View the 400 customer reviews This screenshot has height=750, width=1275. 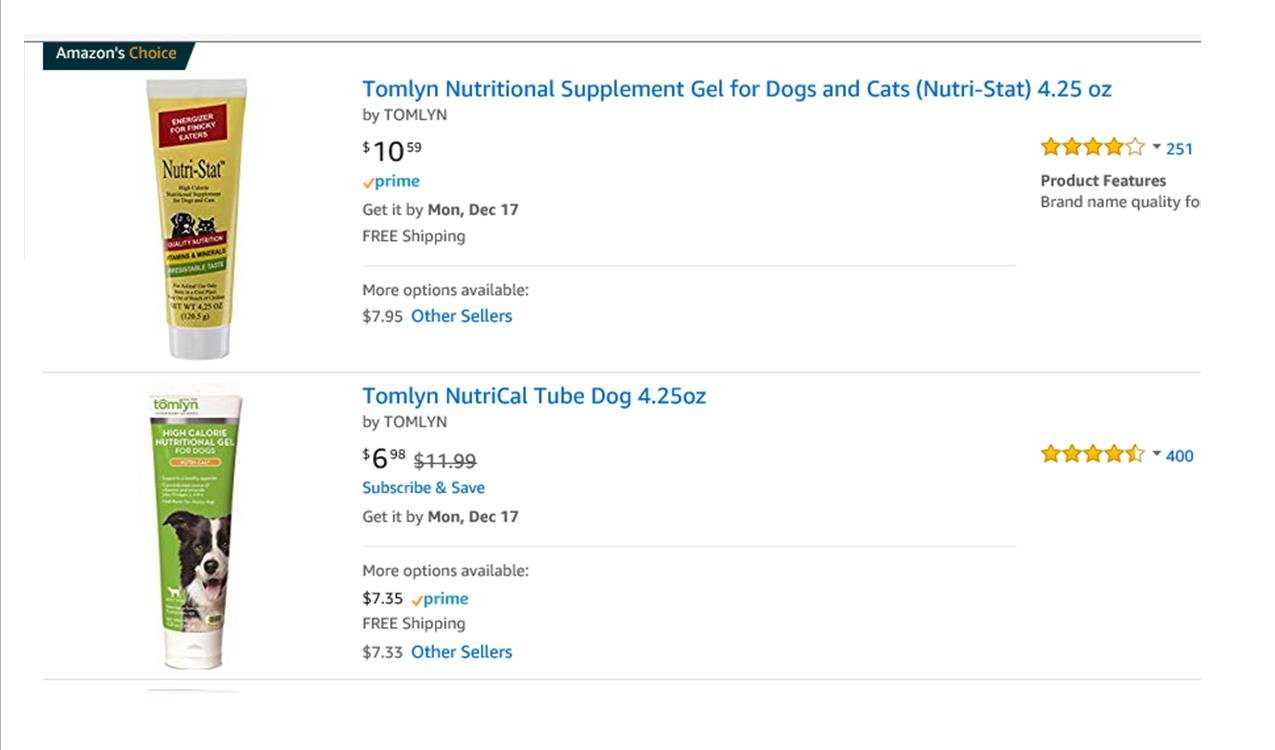tap(1179, 456)
